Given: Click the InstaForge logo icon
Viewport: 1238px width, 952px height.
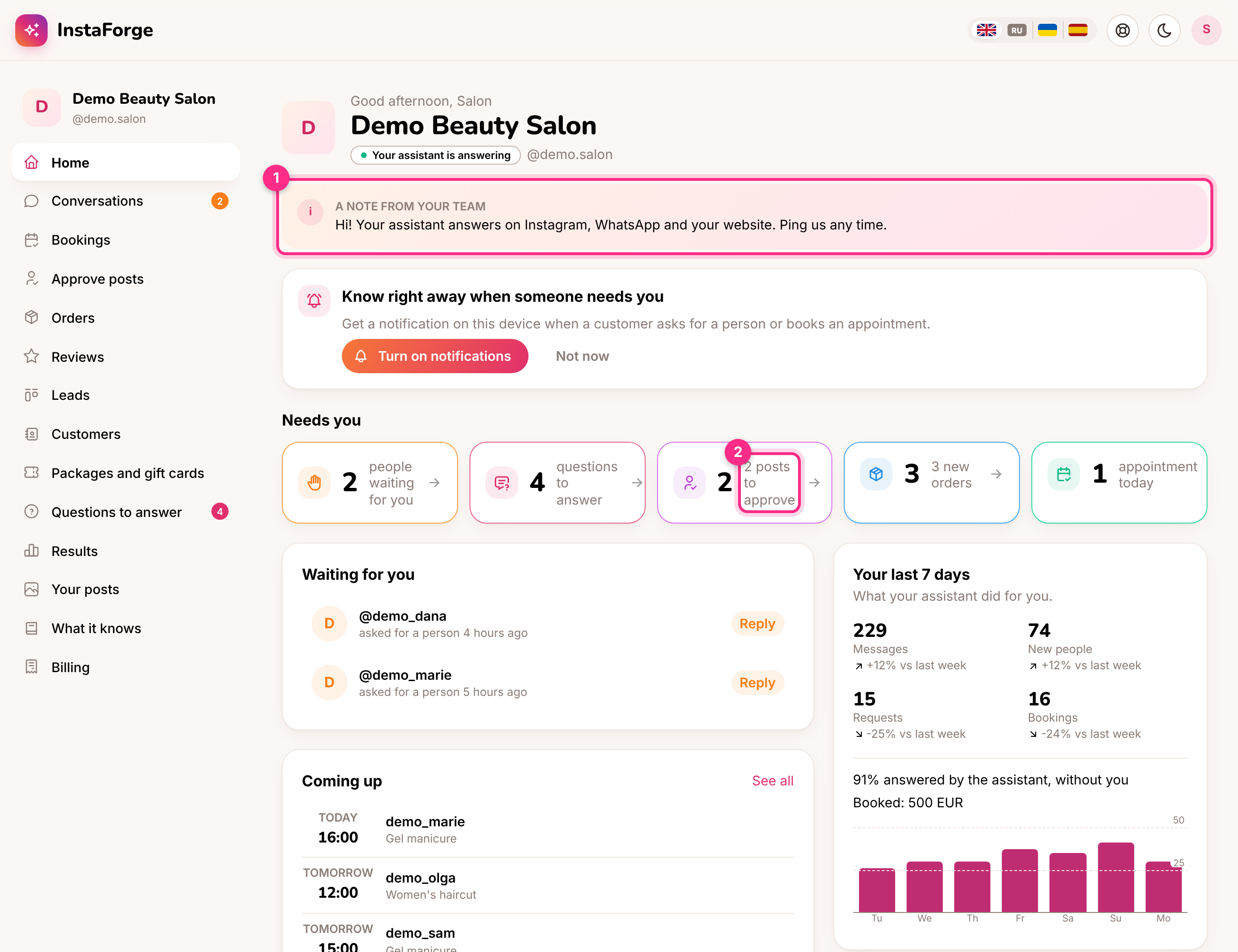Looking at the screenshot, I should [x=31, y=30].
